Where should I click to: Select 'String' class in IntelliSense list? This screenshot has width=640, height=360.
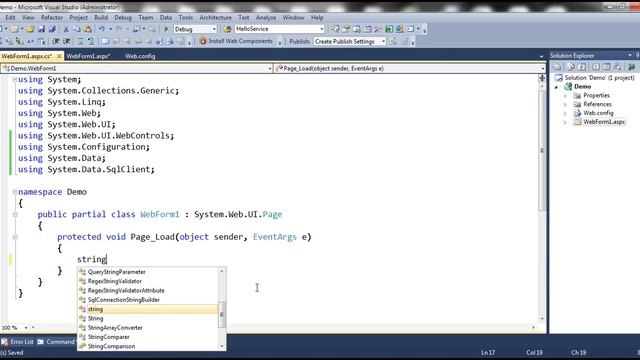148,318
